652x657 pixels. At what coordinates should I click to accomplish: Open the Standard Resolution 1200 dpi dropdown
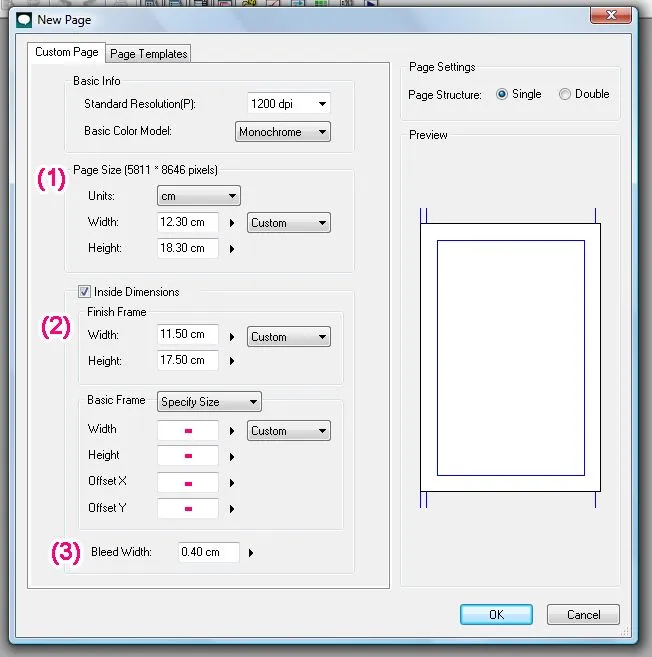(288, 103)
